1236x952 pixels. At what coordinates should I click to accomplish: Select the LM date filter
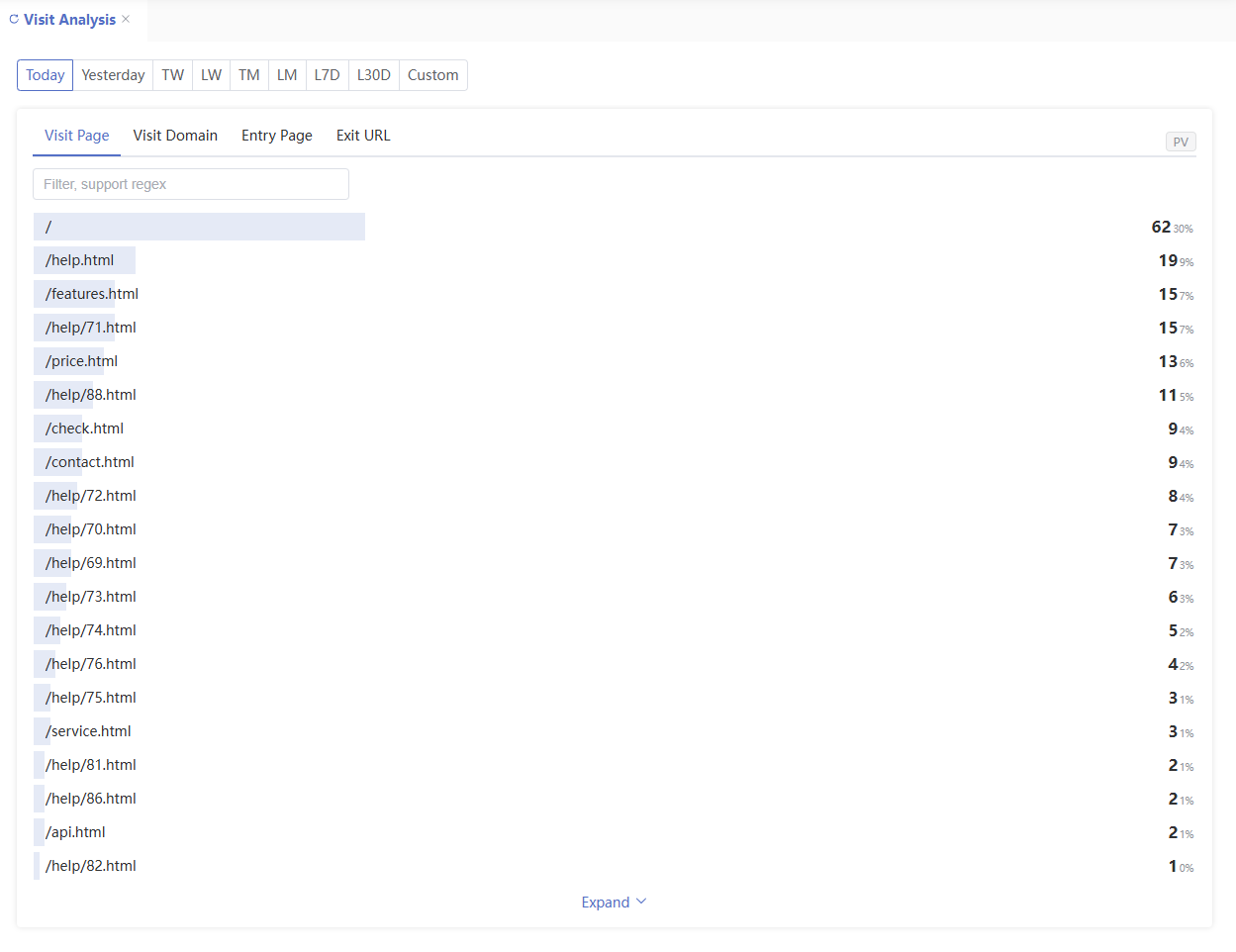287,75
